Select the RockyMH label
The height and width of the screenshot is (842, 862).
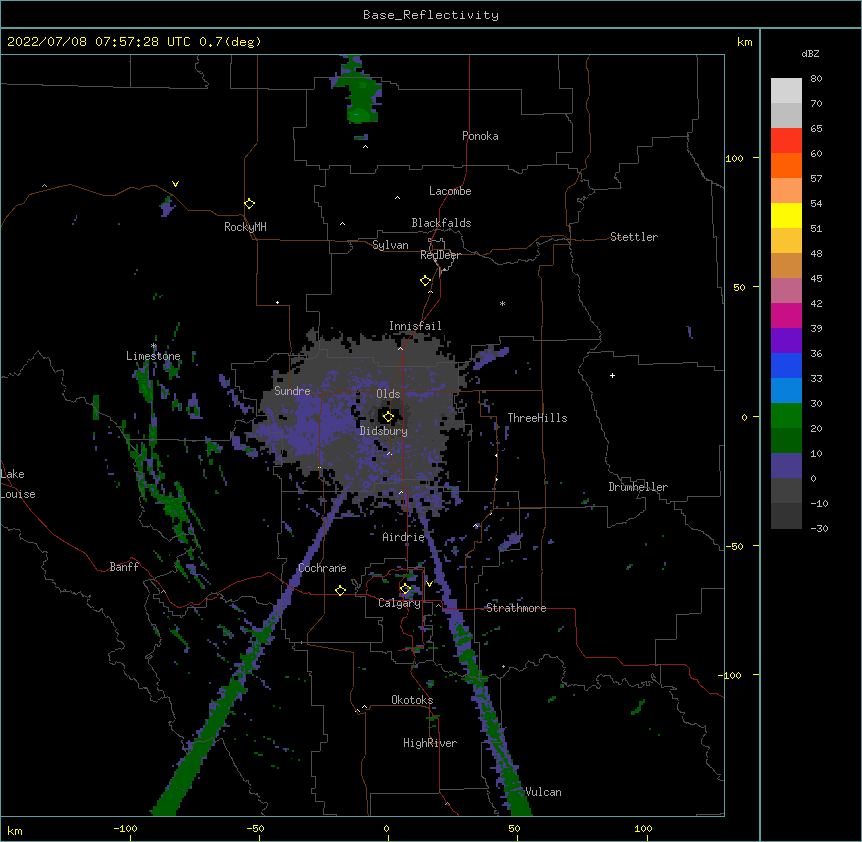click(x=245, y=227)
